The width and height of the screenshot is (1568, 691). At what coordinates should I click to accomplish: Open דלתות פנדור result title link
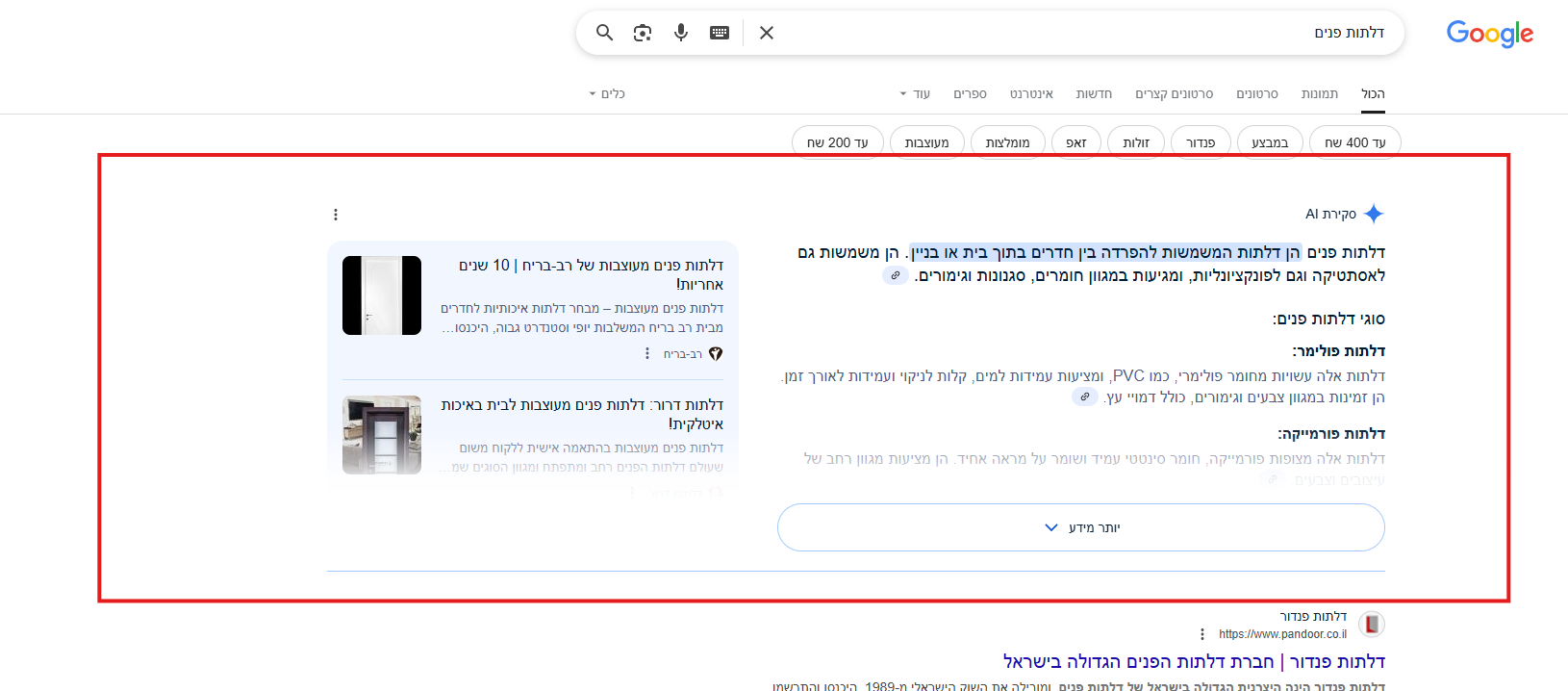click(x=1194, y=661)
